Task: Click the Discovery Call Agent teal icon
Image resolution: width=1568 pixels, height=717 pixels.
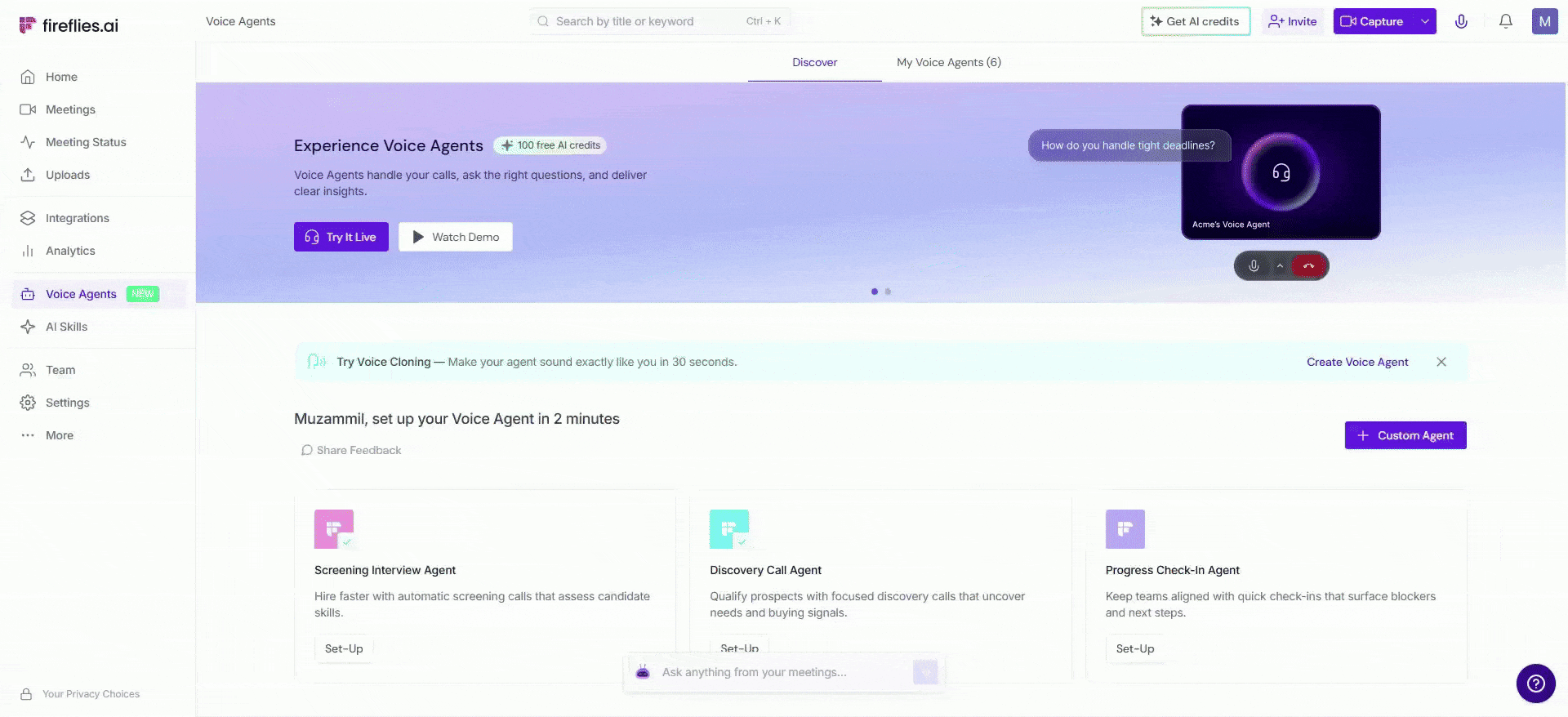Action: click(x=729, y=529)
